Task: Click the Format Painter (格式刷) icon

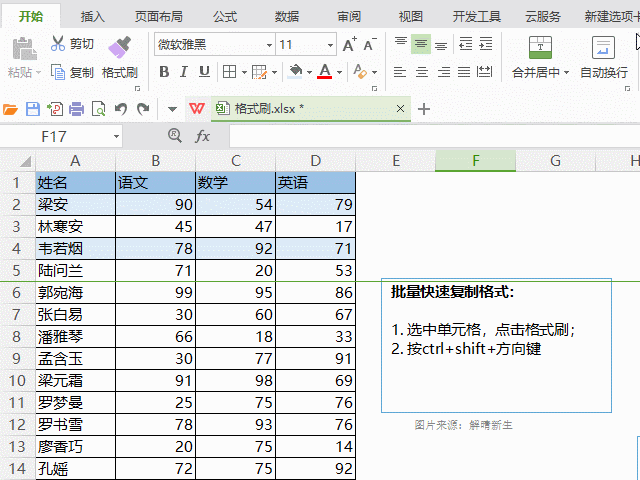Action: coord(119,47)
